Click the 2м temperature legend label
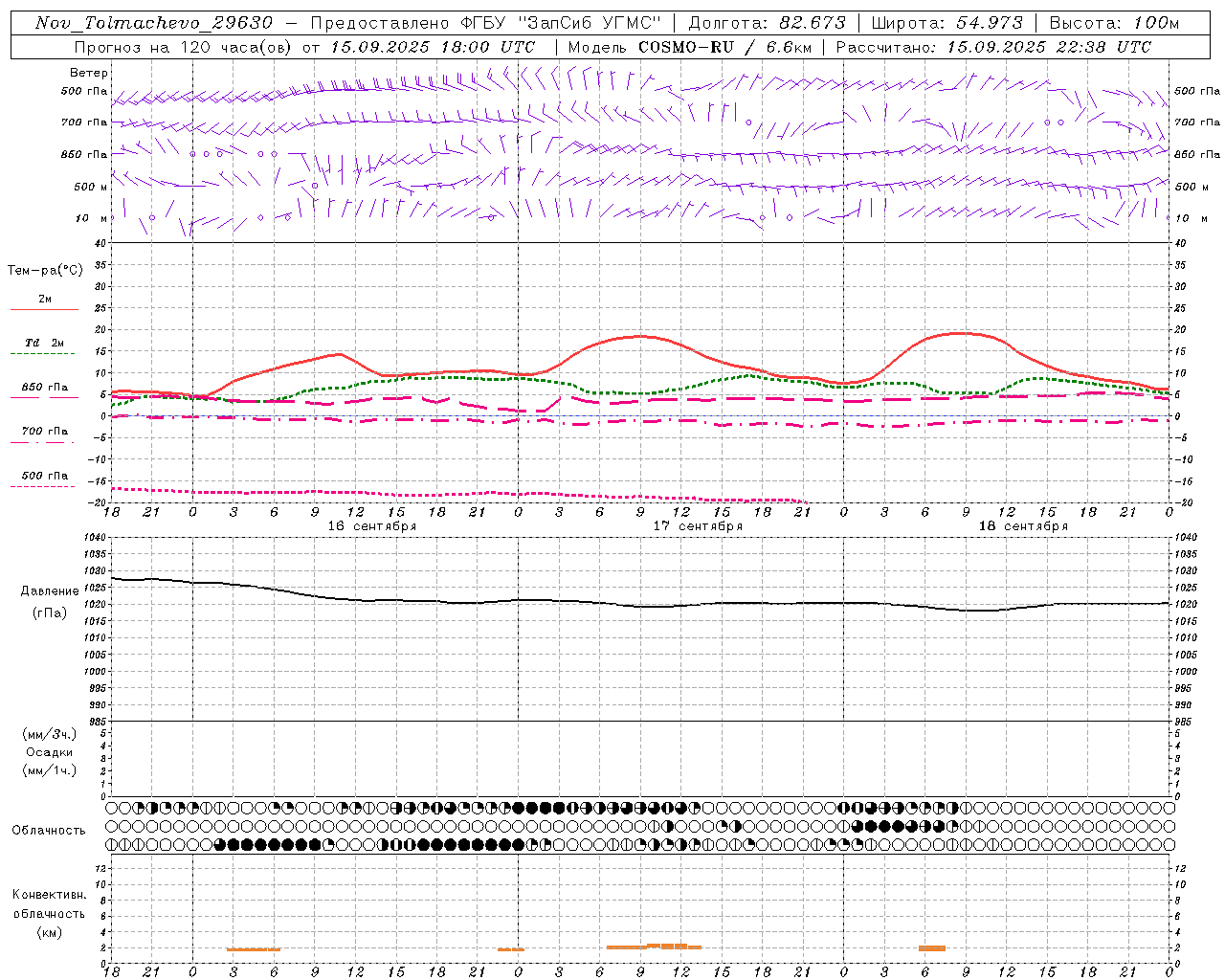Image resolution: width=1225 pixels, height=980 pixels. [45, 300]
